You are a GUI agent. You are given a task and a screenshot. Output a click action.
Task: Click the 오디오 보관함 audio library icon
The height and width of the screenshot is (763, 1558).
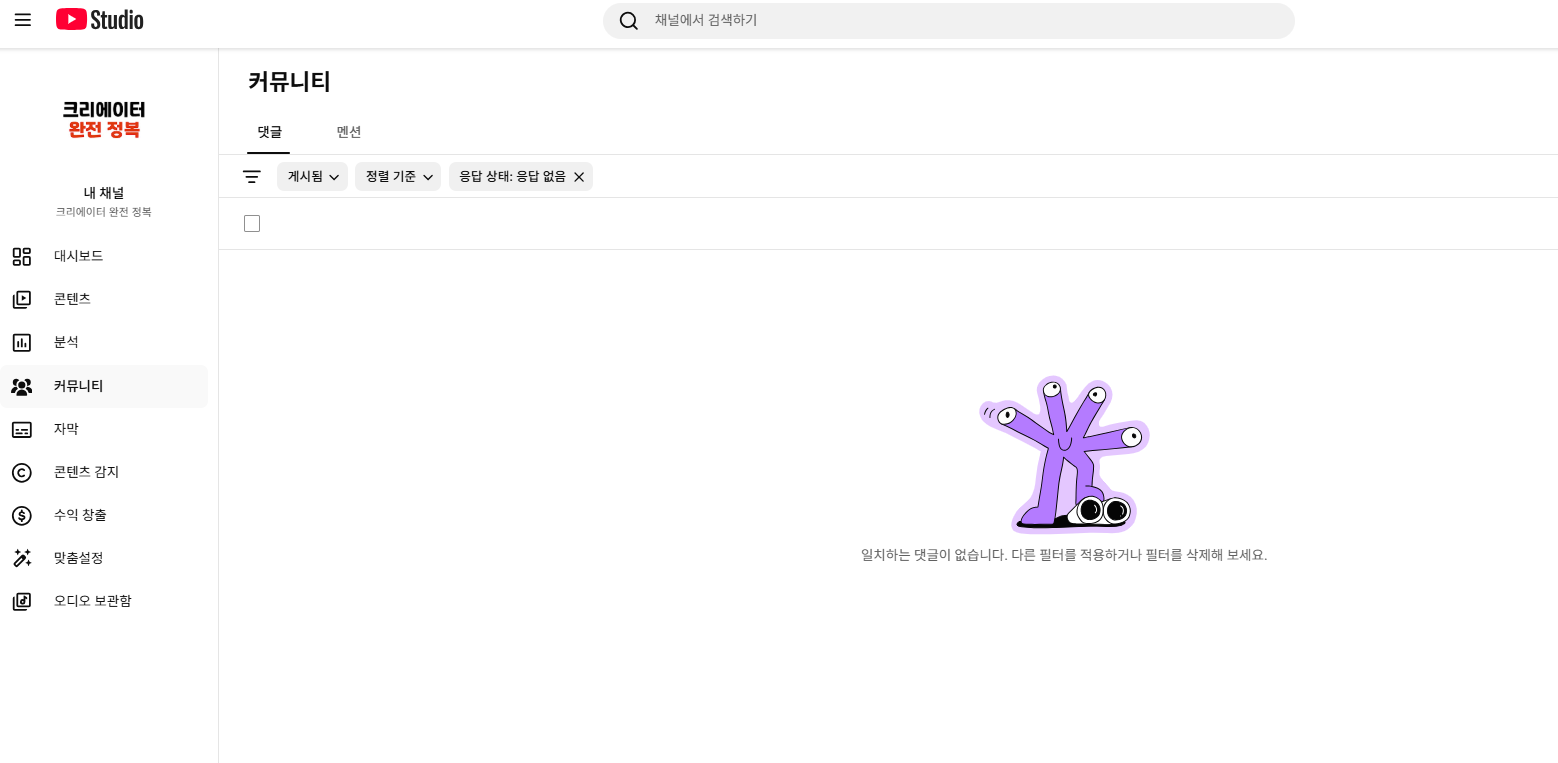[x=22, y=601]
